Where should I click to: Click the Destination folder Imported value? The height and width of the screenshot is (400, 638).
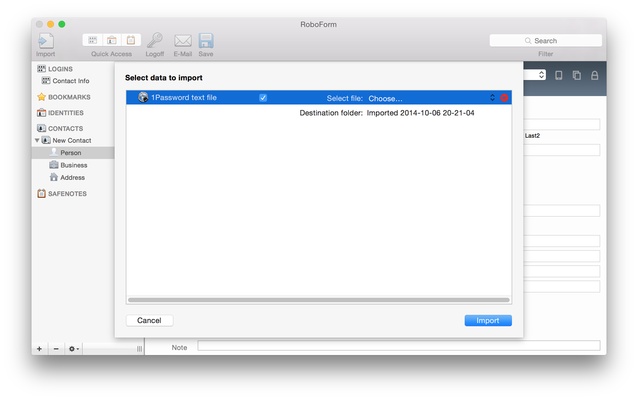(x=420, y=113)
